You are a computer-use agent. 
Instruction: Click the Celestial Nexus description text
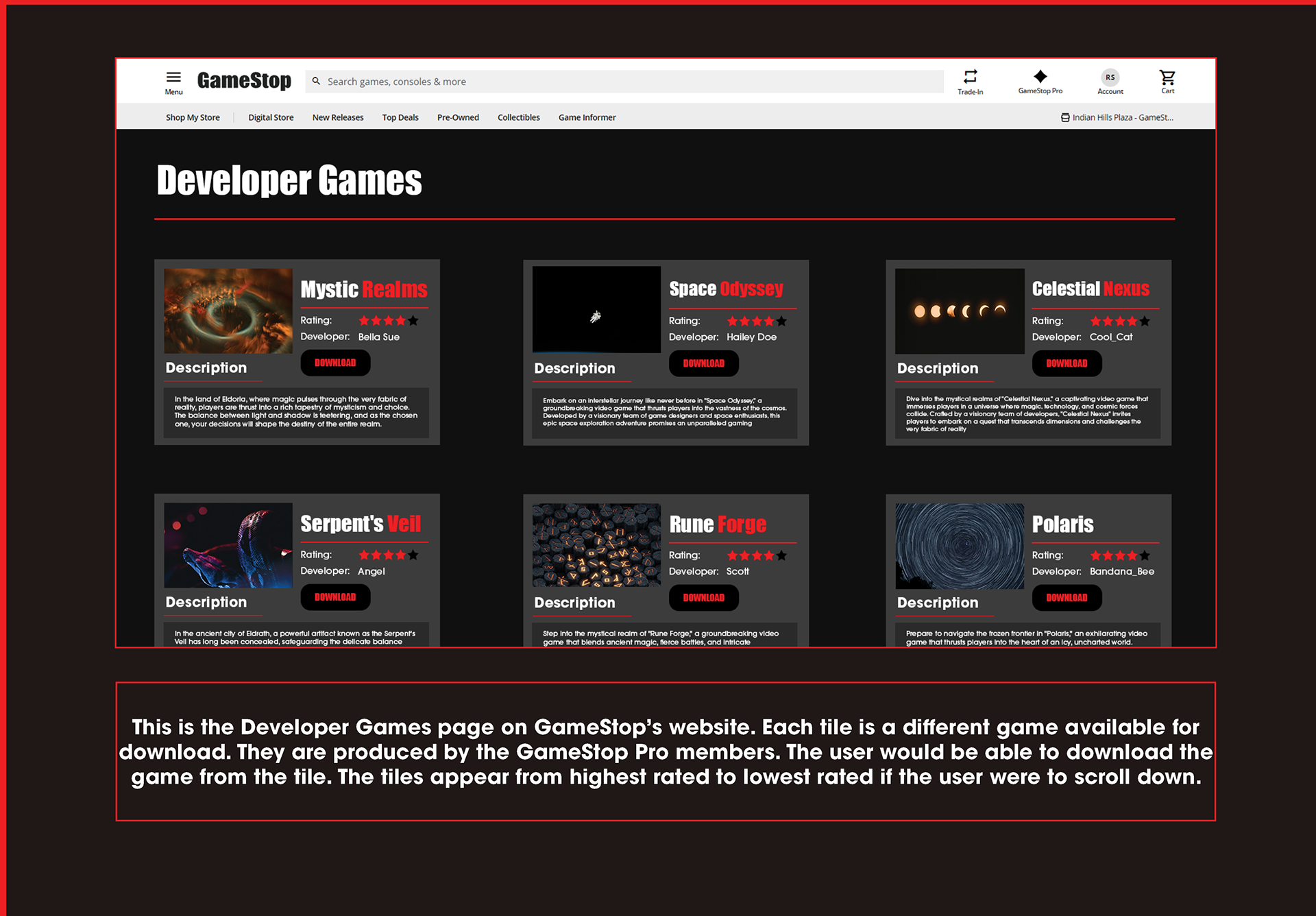click(x=1027, y=413)
